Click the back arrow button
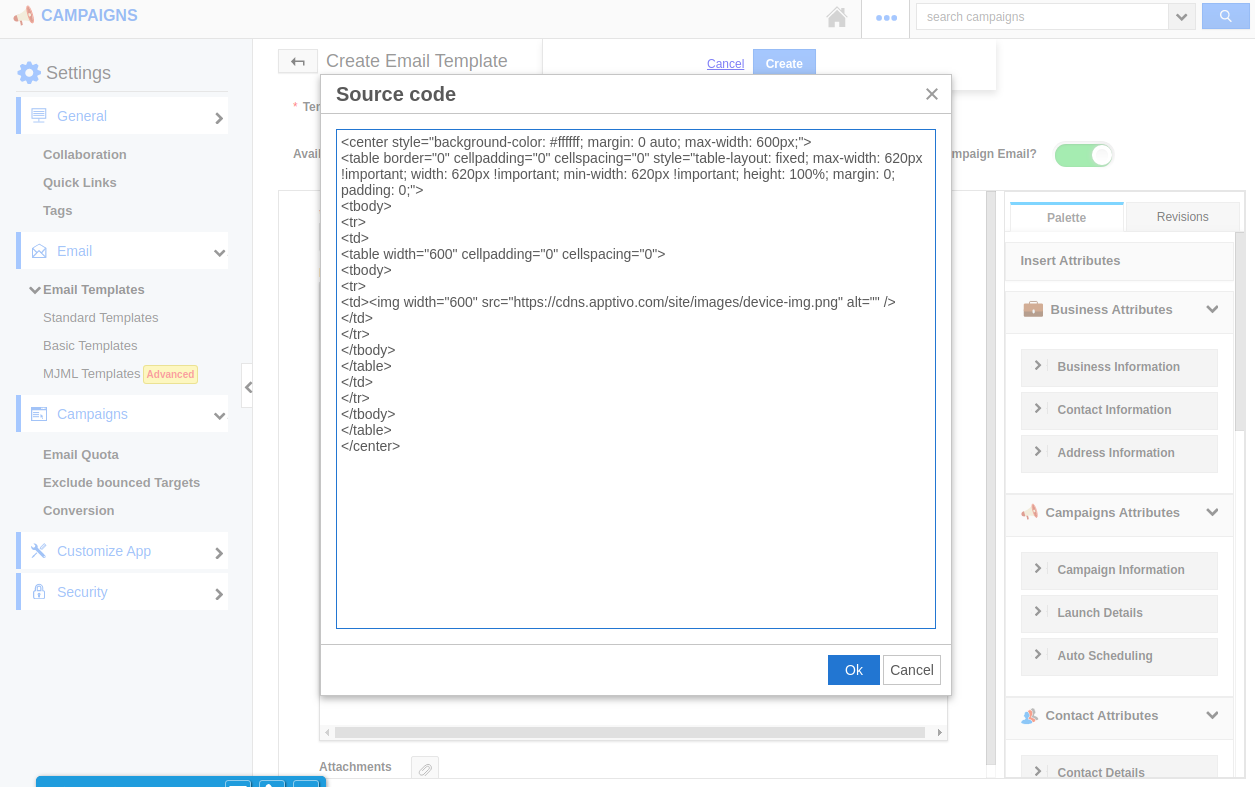1255x787 pixels. pyautogui.click(x=298, y=62)
